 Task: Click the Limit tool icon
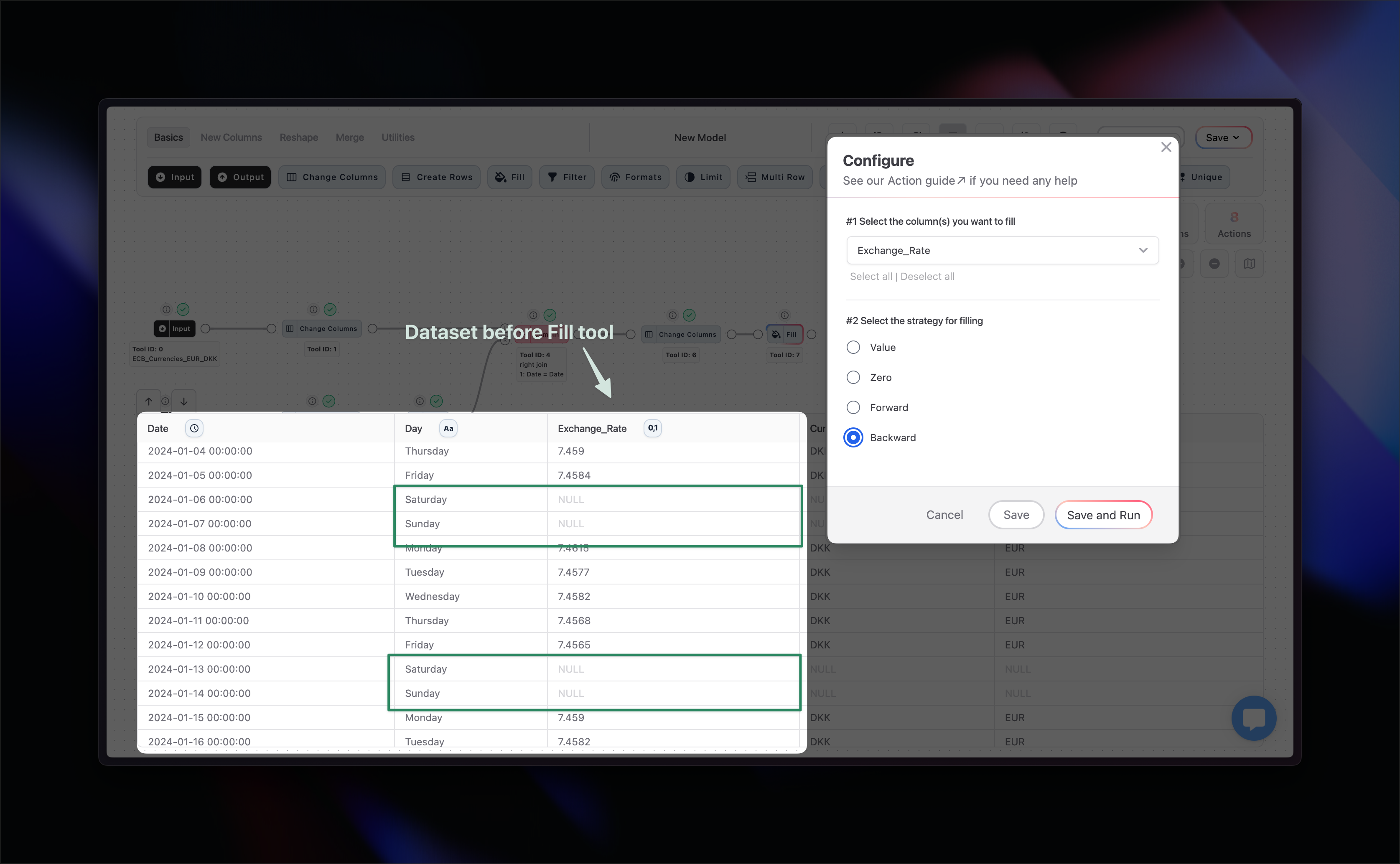coord(689,177)
